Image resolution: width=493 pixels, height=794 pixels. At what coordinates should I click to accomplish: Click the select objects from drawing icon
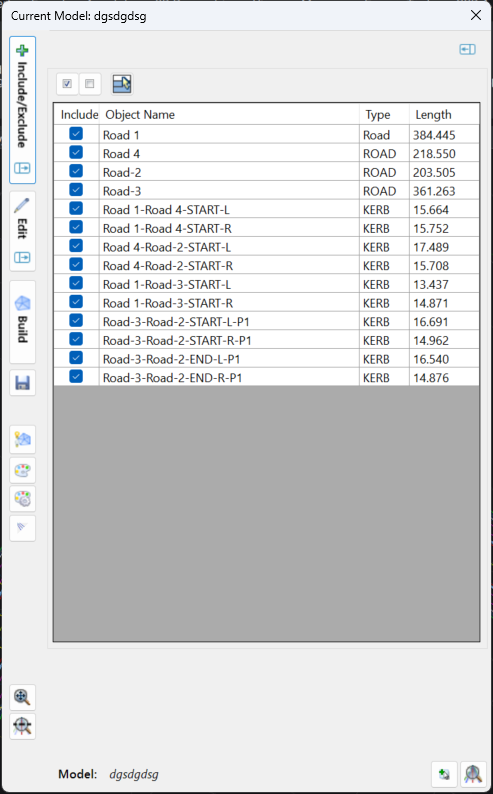click(122, 84)
